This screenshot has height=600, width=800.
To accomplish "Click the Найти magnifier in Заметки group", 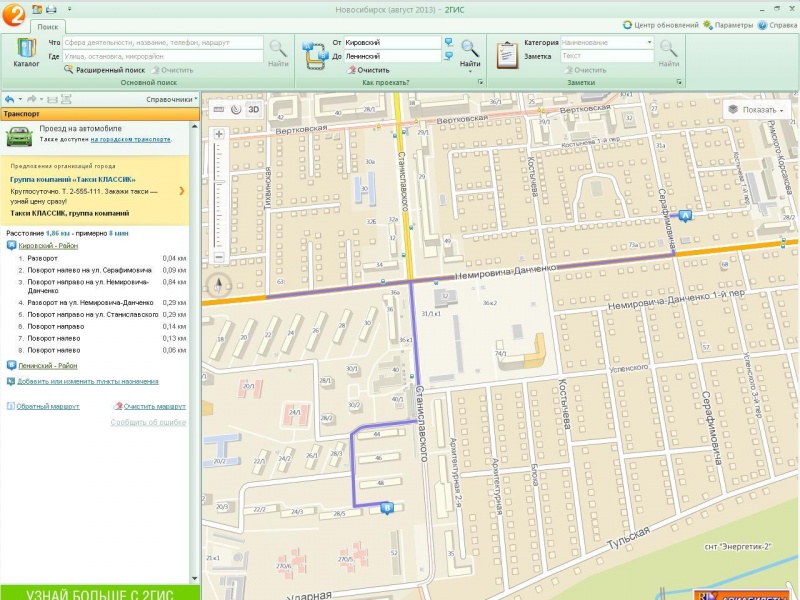I will (x=668, y=53).
